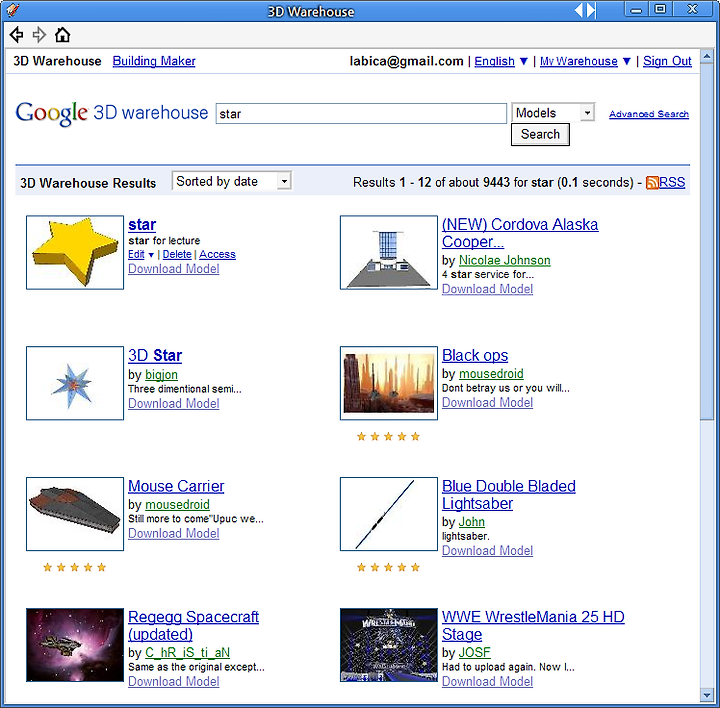Go forward with the right arrow icon
This screenshot has height=708, width=720.
click(39, 34)
